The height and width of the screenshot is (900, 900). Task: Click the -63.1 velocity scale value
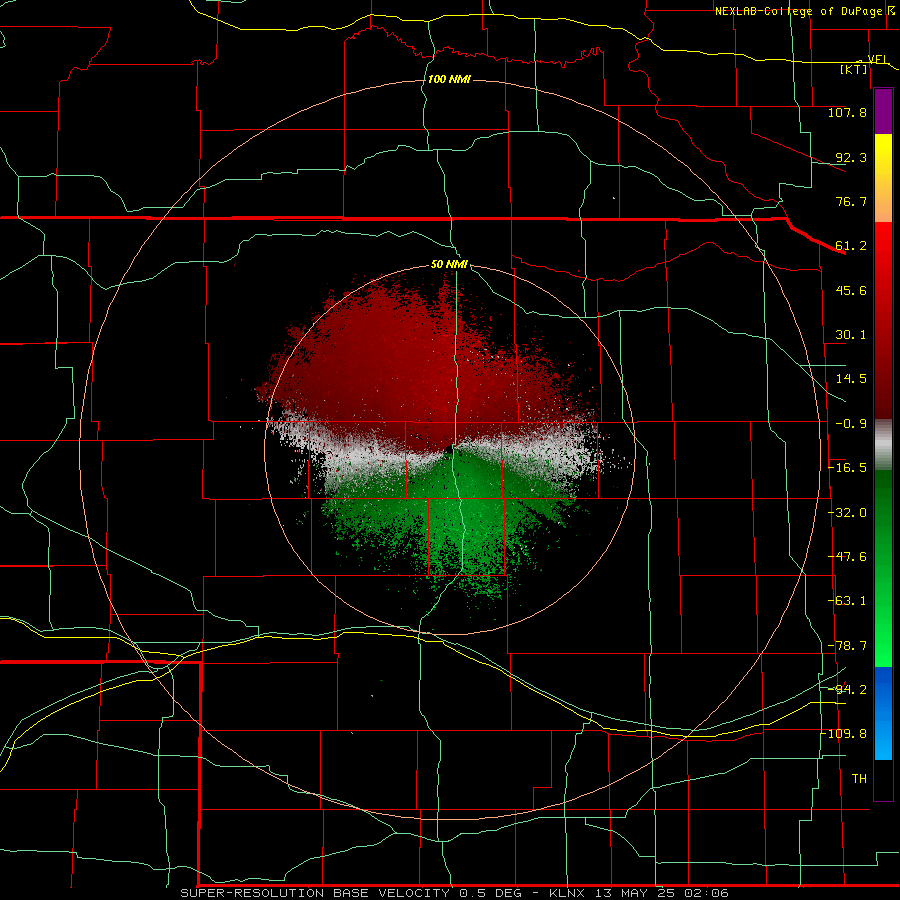(x=847, y=601)
